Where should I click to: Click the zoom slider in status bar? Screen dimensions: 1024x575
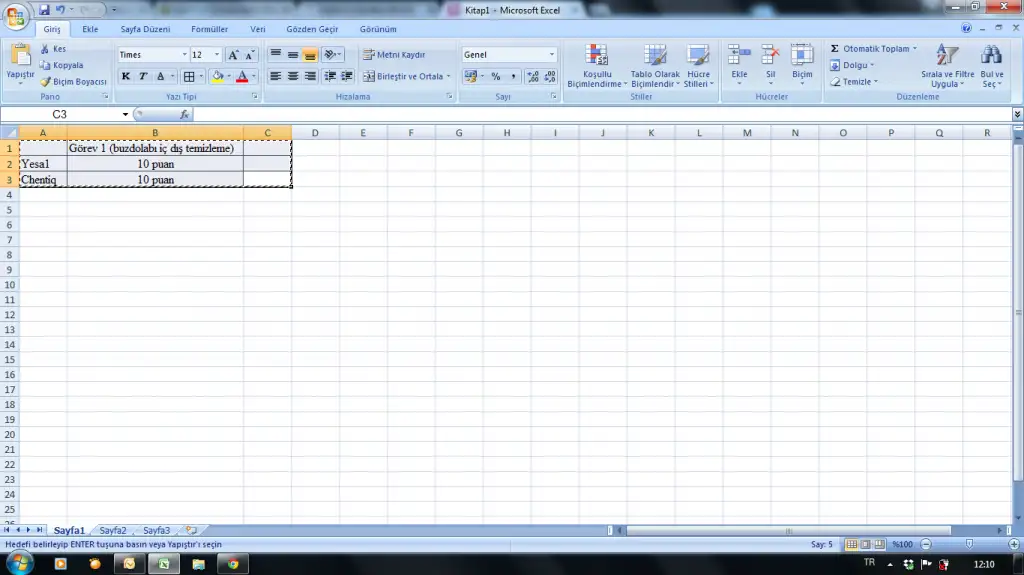point(969,544)
